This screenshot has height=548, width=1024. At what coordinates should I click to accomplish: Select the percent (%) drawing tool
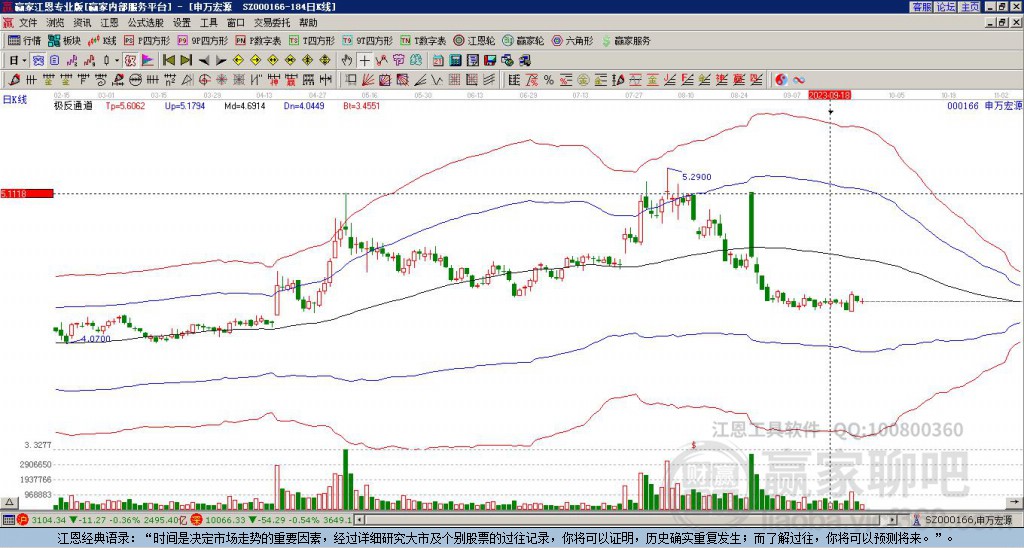pyautogui.click(x=549, y=80)
